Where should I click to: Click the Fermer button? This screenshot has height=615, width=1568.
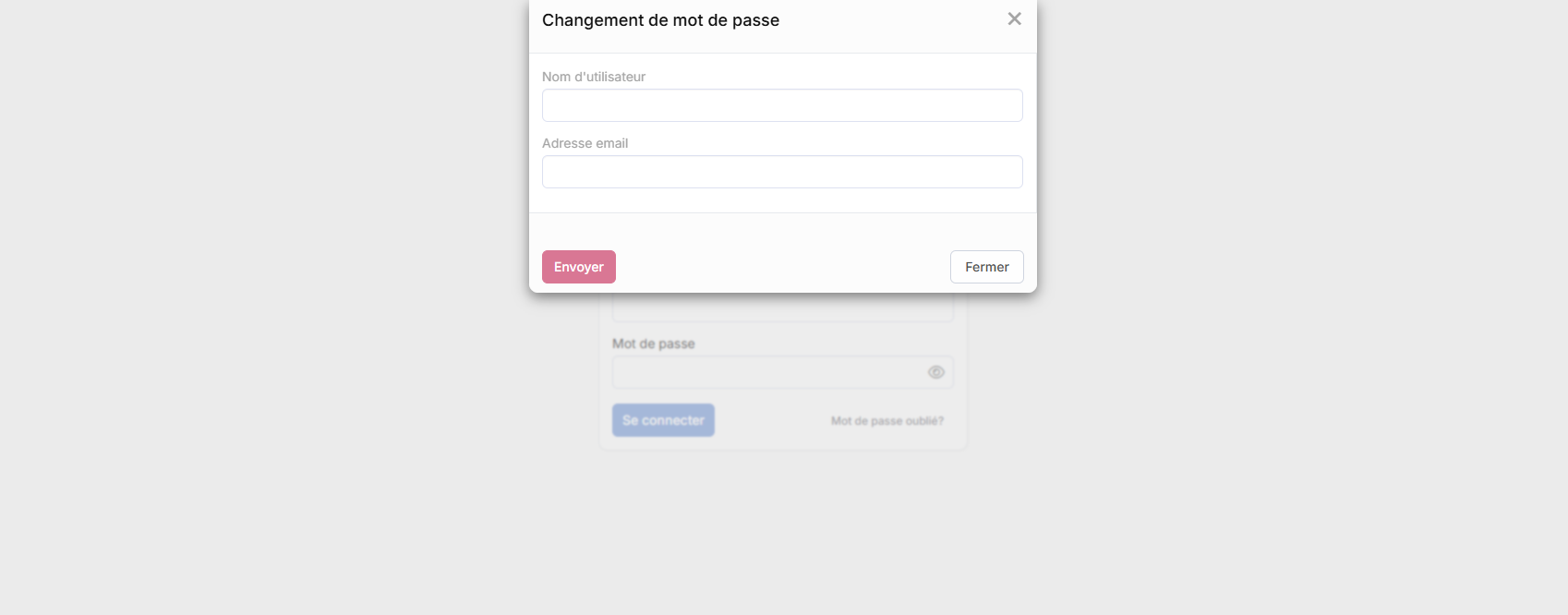(986, 267)
